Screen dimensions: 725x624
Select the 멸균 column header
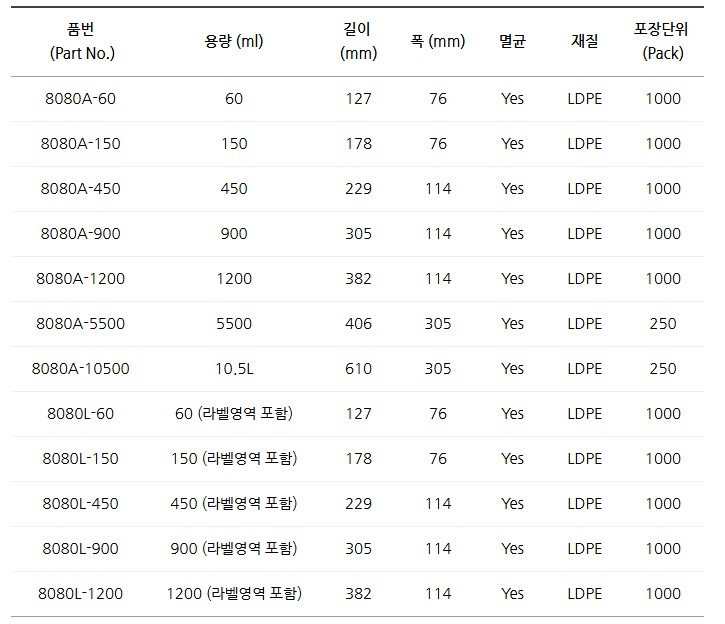tap(512, 42)
